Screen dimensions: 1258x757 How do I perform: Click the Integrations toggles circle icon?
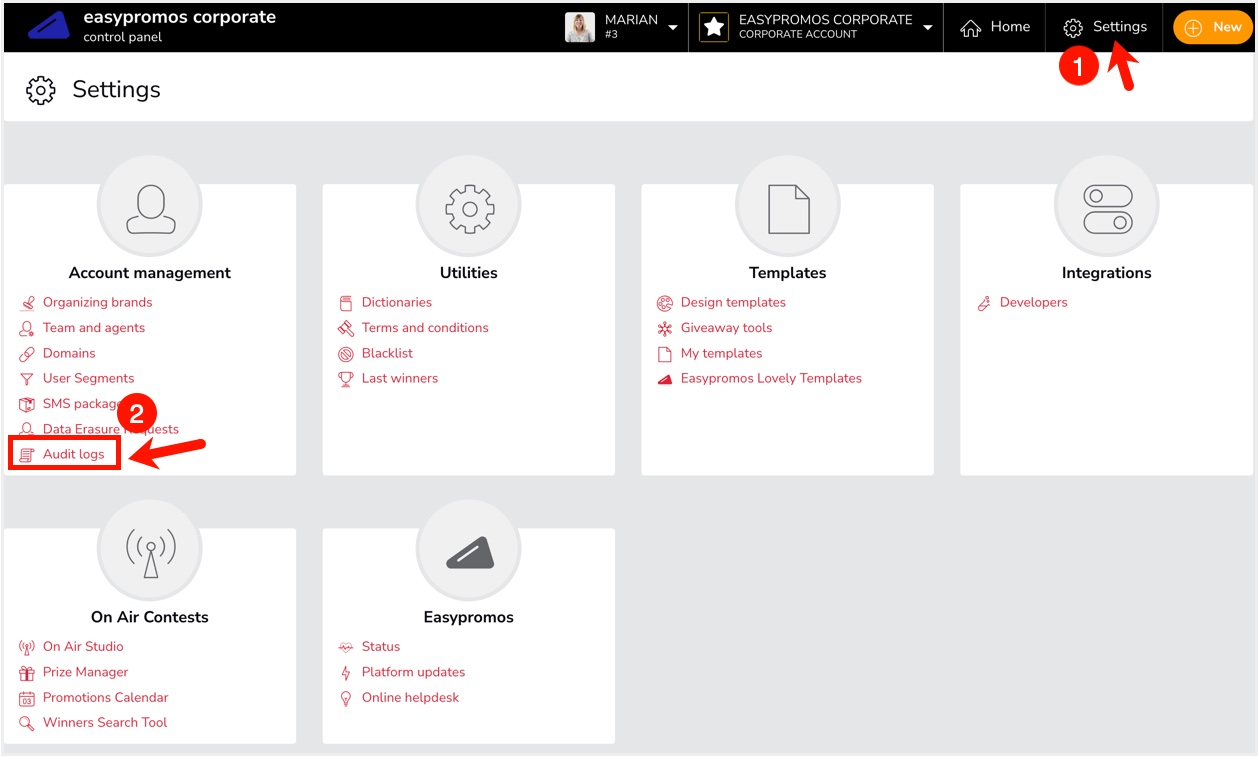point(1107,207)
